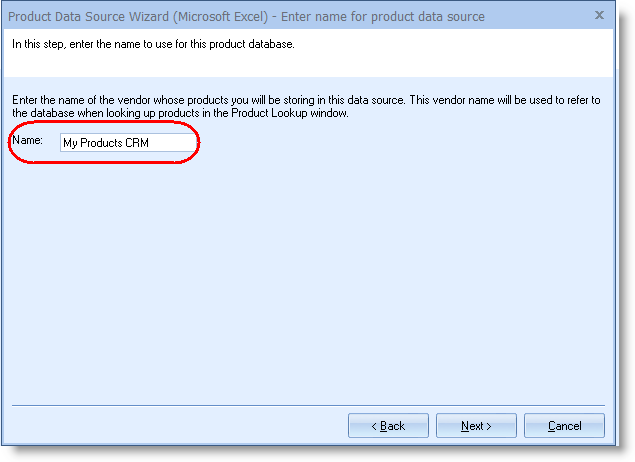Click the "Name:" label
Image resolution: width=635 pixels, height=462 pixels.
point(28,142)
